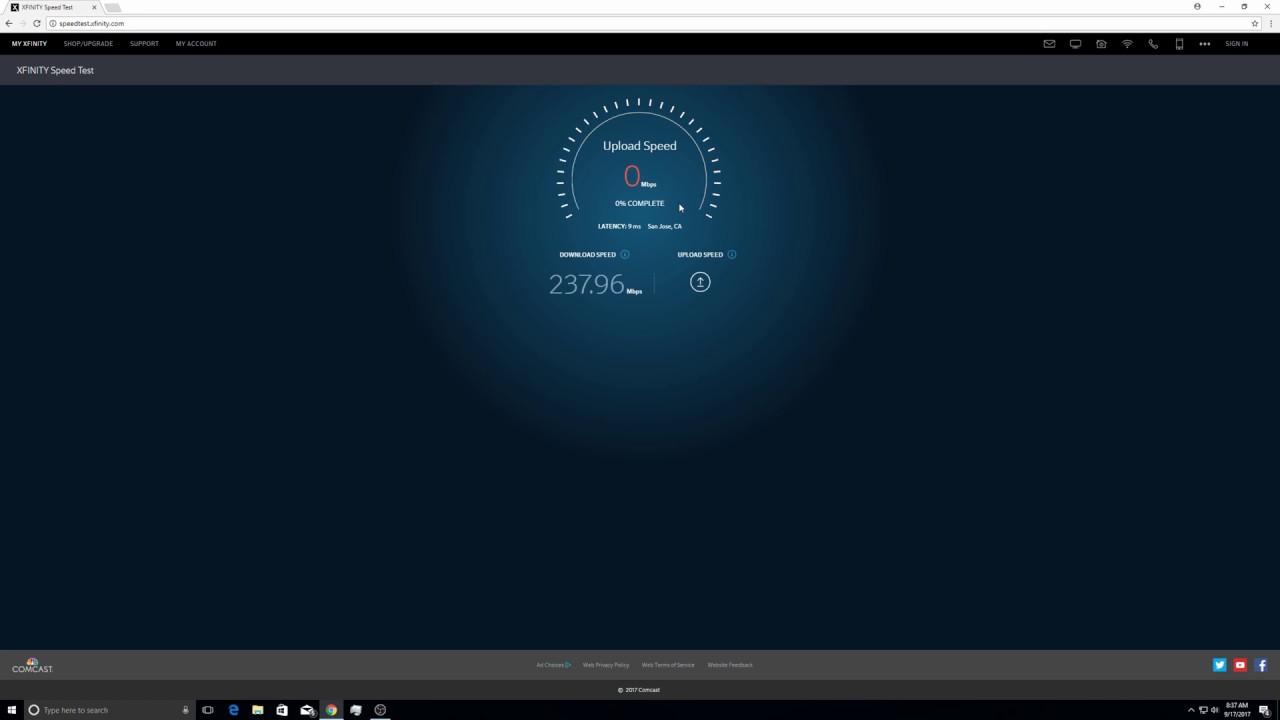This screenshot has height=720, width=1280.
Task: Click the Type here to search box
Action: (109, 710)
